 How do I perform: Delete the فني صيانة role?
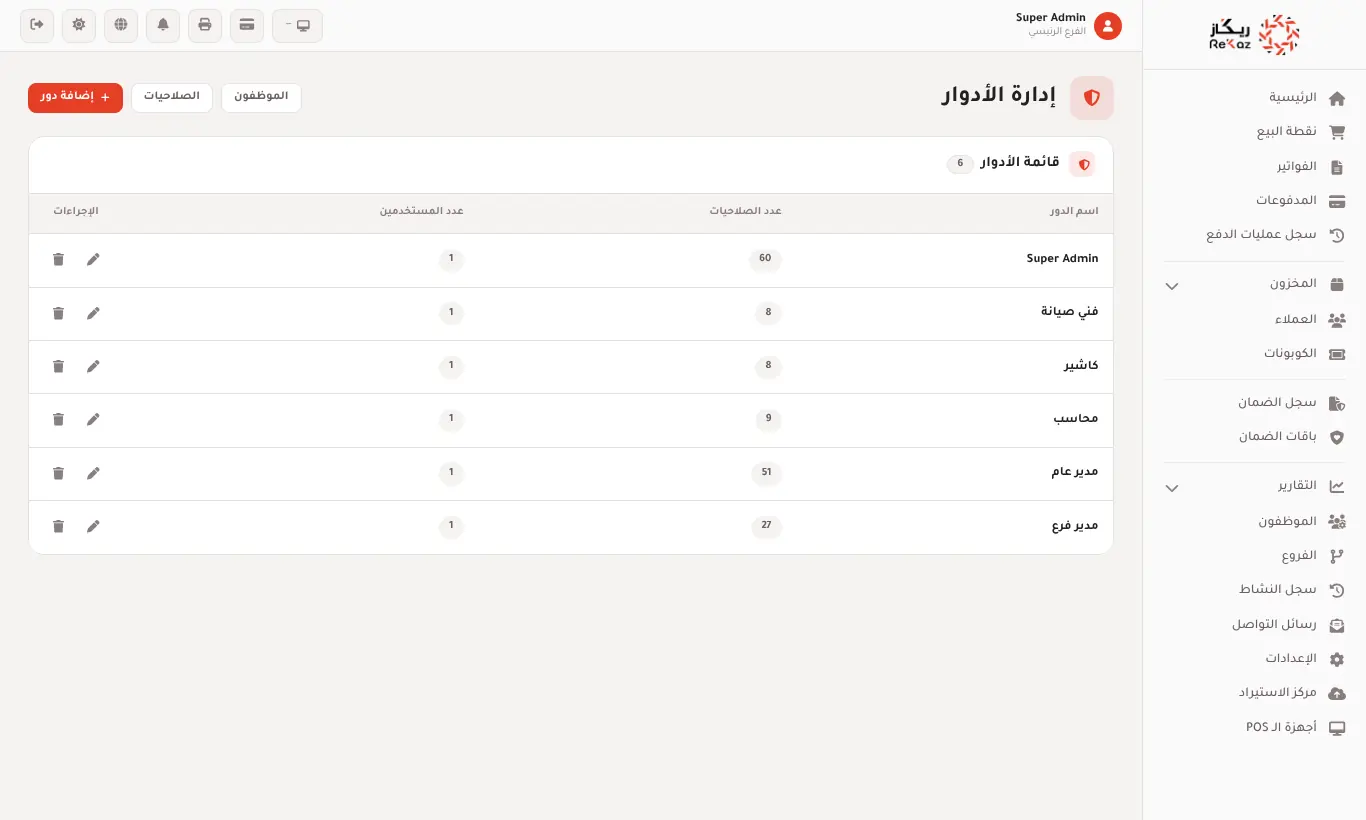58,313
